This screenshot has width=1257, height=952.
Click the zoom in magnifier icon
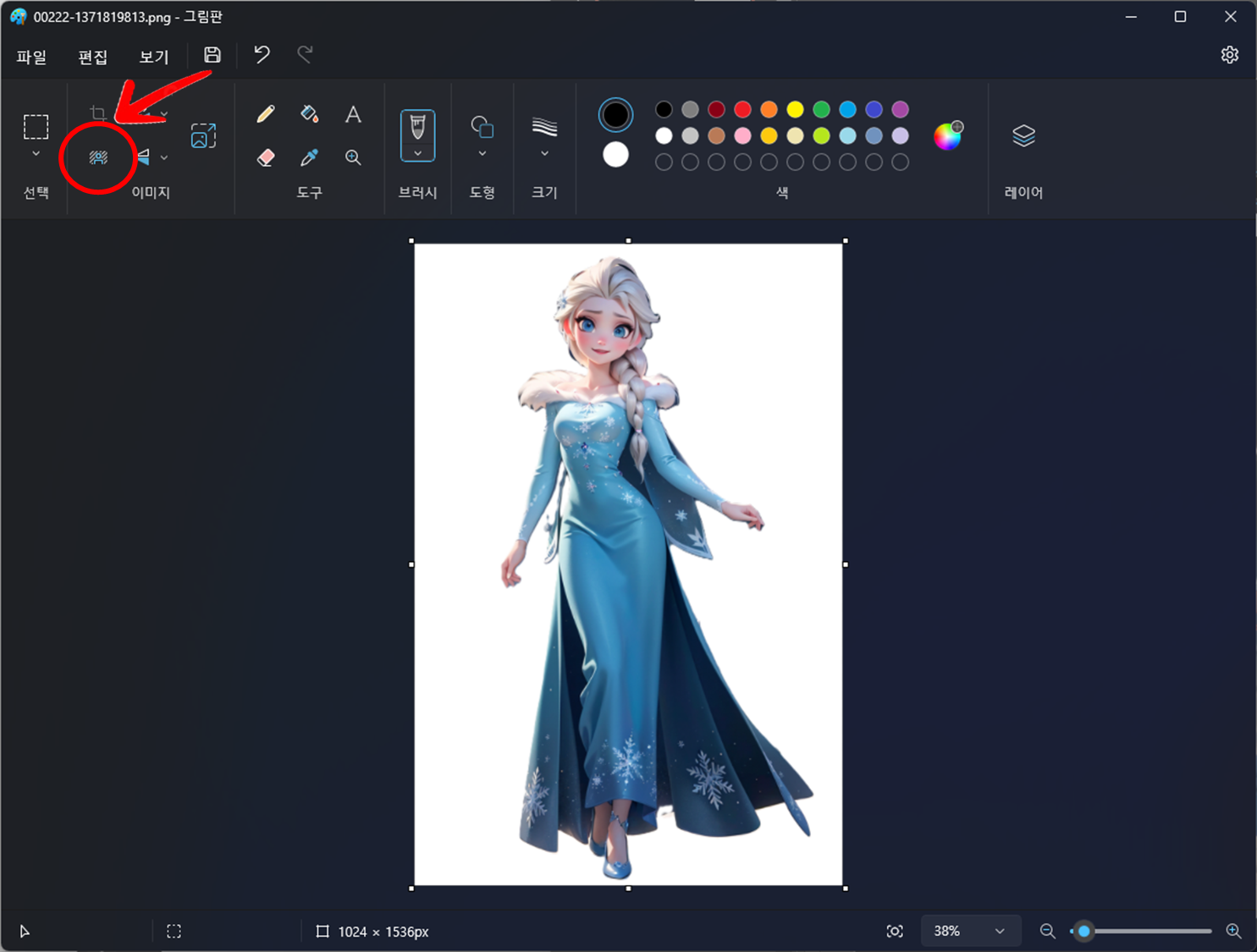pyautogui.click(x=1233, y=931)
